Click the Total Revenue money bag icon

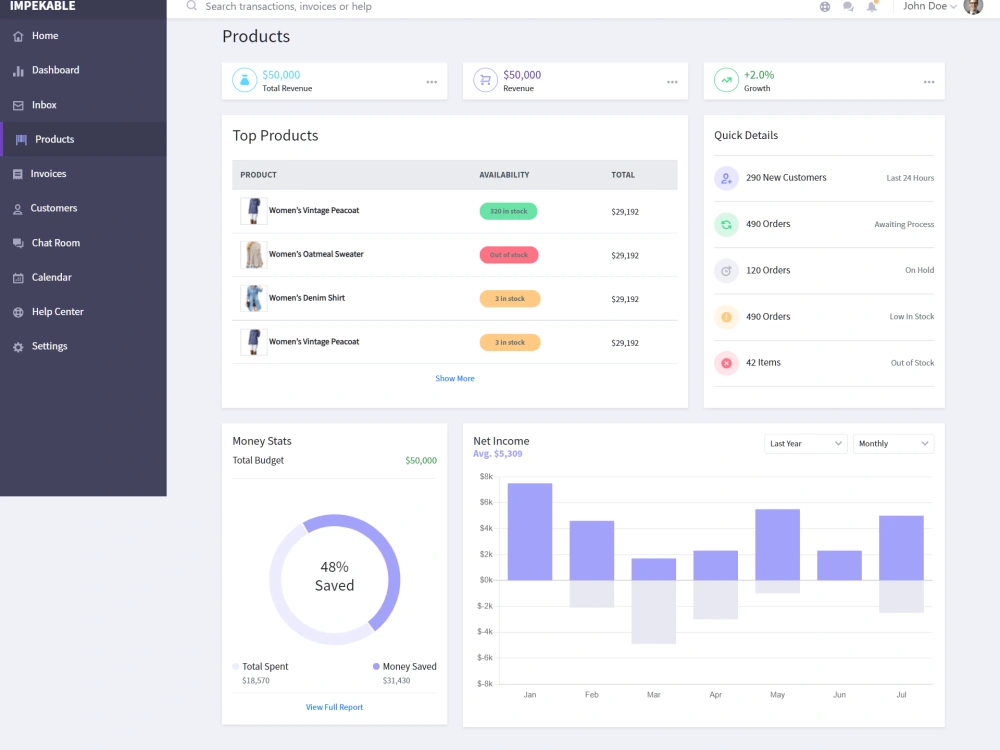click(244, 80)
